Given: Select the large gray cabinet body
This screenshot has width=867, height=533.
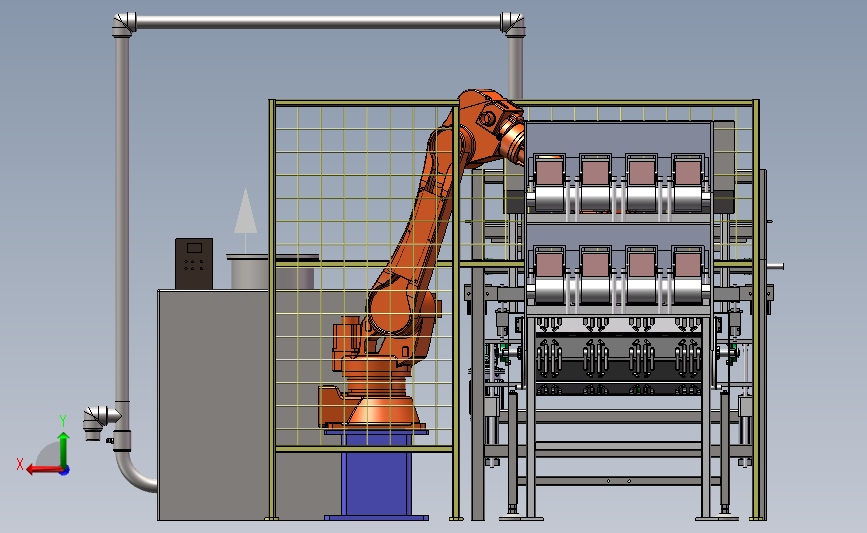Looking at the screenshot, I should coord(213,405).
